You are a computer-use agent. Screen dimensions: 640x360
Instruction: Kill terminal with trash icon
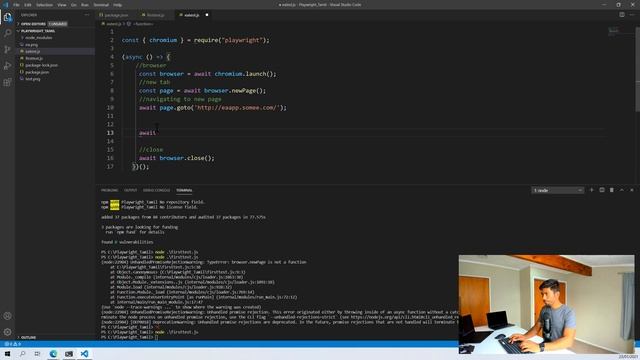click(611, 190)
